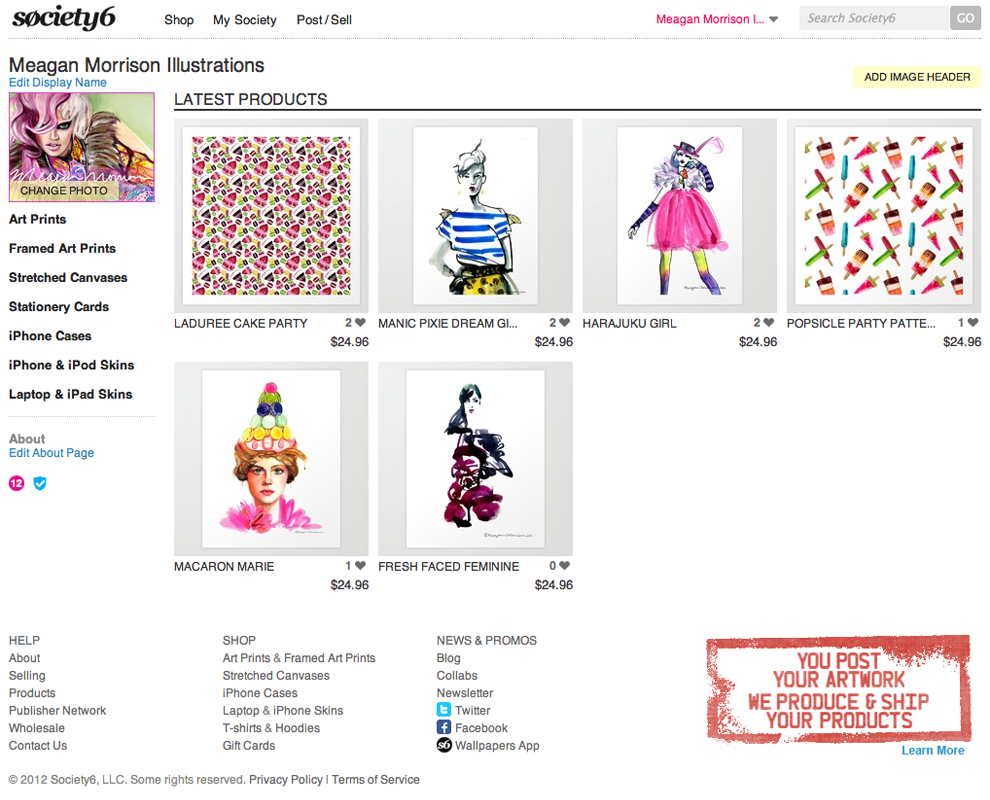The image size is (990, 800).
Task: Open the Laduree Cake Party thumbnail
Action: 271,215
